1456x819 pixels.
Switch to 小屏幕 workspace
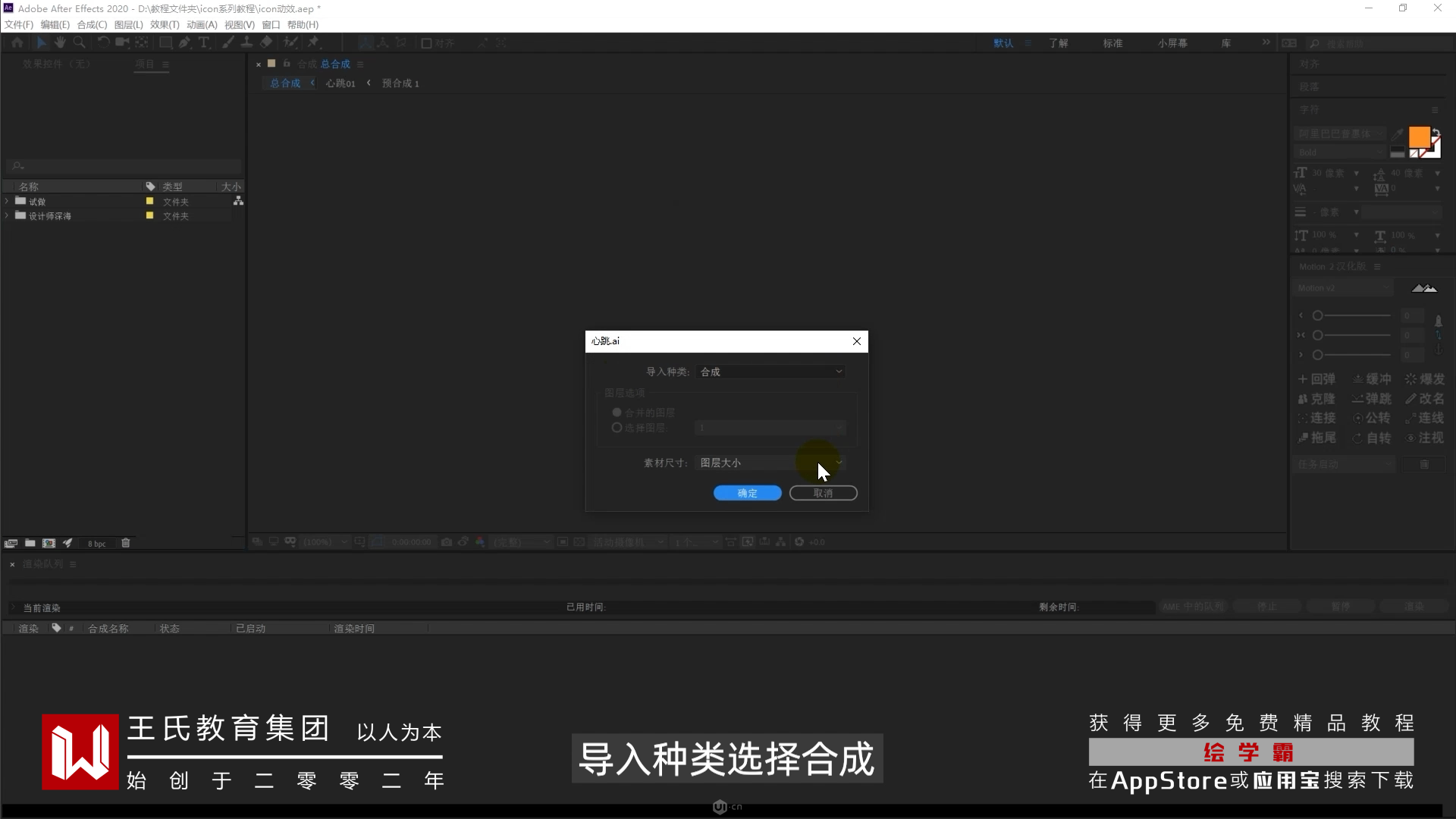pos(1172,43)
